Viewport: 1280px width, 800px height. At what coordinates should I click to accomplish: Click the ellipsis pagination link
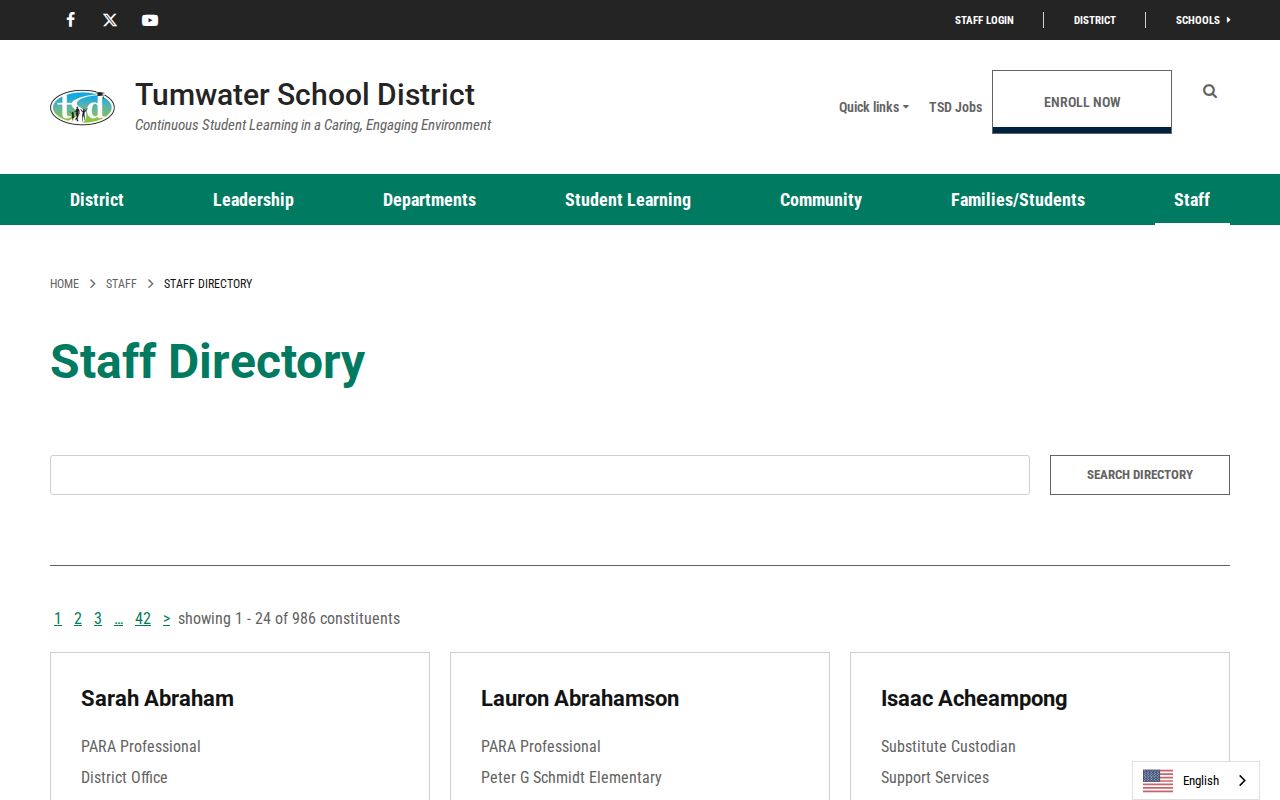point(118,619)
